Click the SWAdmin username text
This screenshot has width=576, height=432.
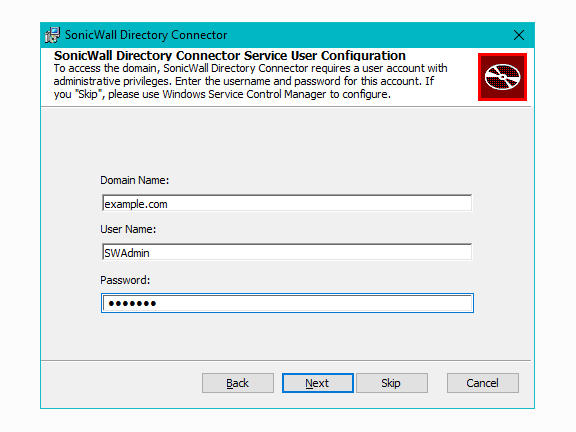127,253
